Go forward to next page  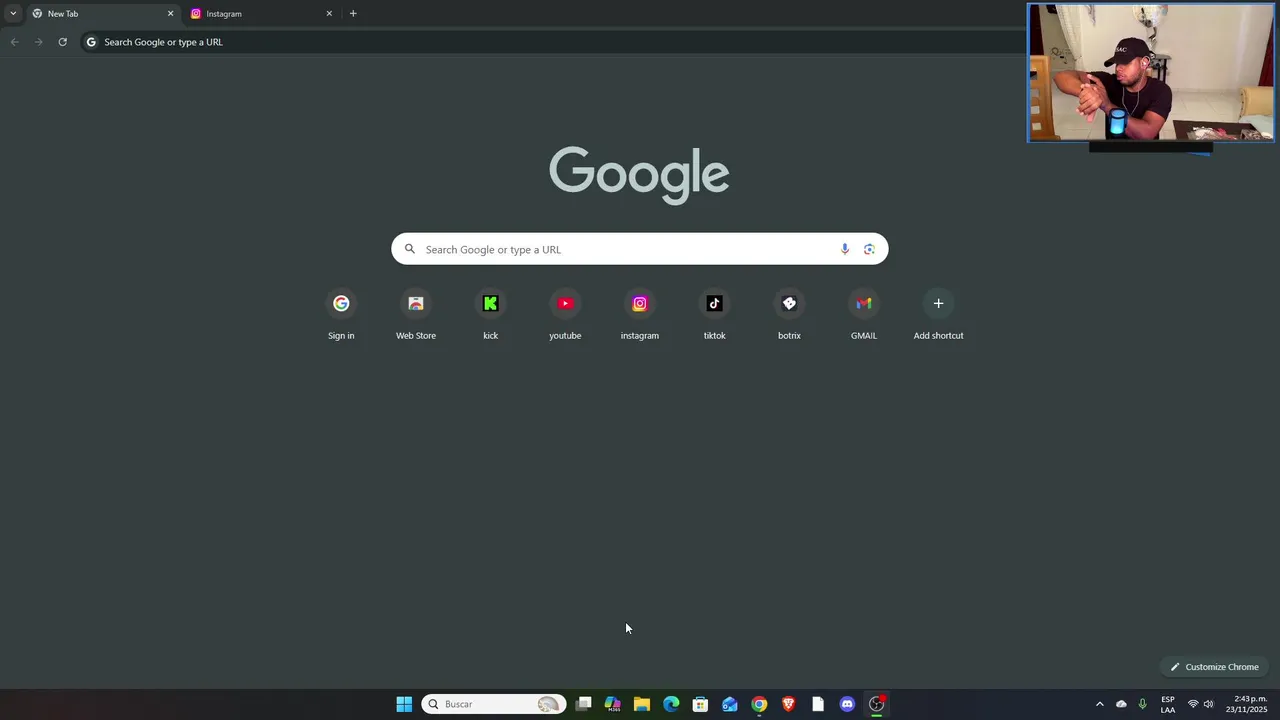(x=38, y=42)
